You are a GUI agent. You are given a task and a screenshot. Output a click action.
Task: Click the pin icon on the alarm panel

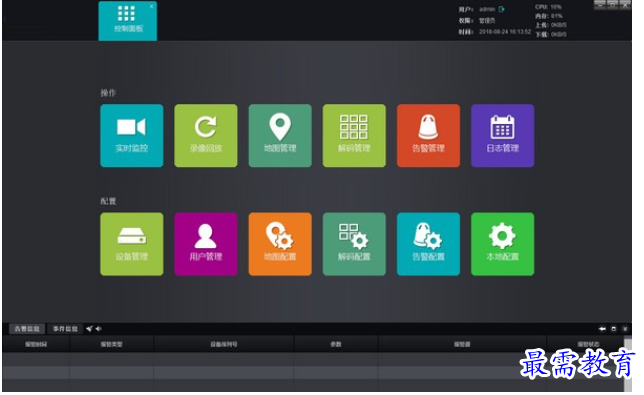[602, 329]
